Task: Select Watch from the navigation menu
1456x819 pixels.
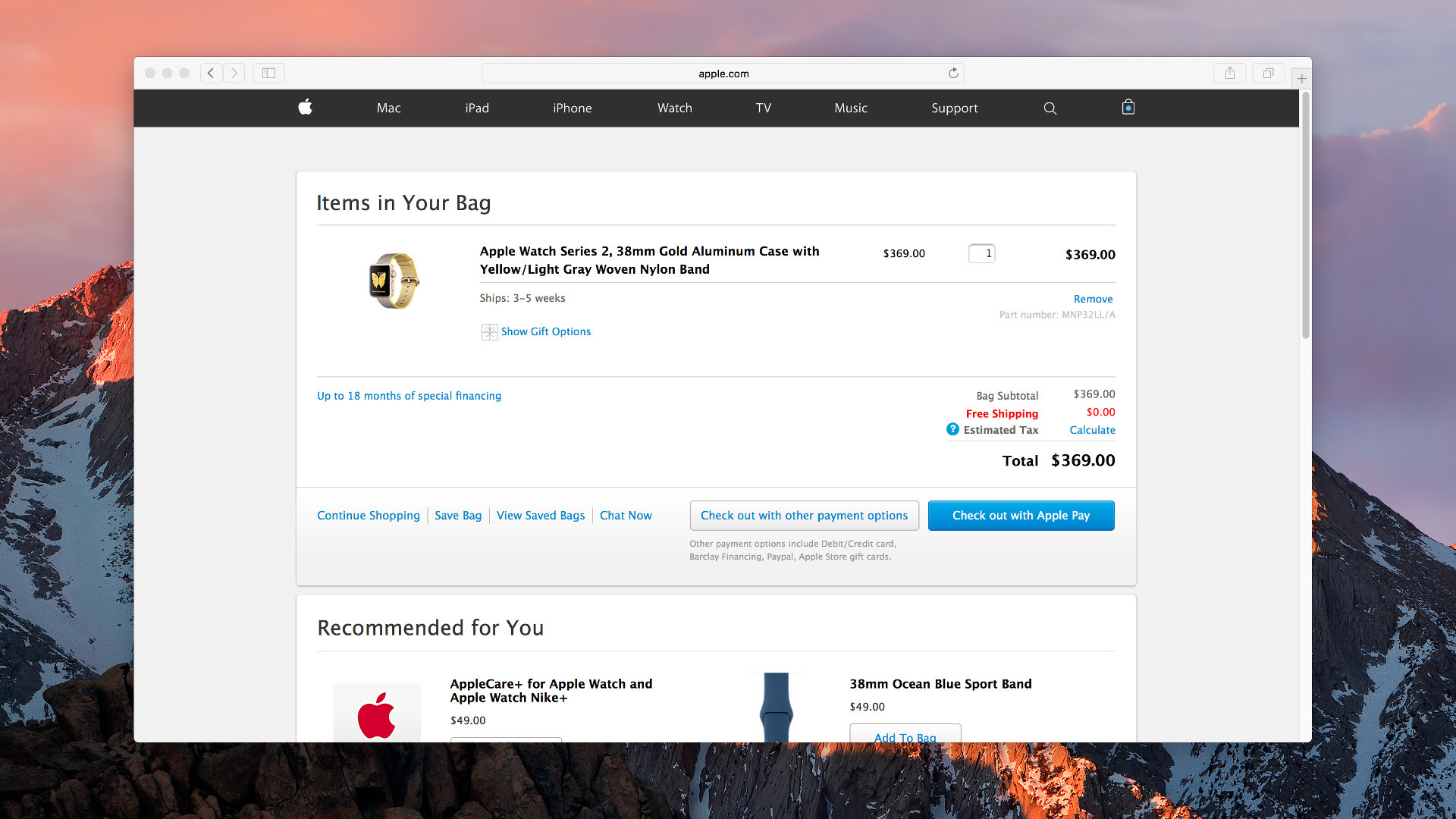Action: pyautogui.click(x=673, y=108)
